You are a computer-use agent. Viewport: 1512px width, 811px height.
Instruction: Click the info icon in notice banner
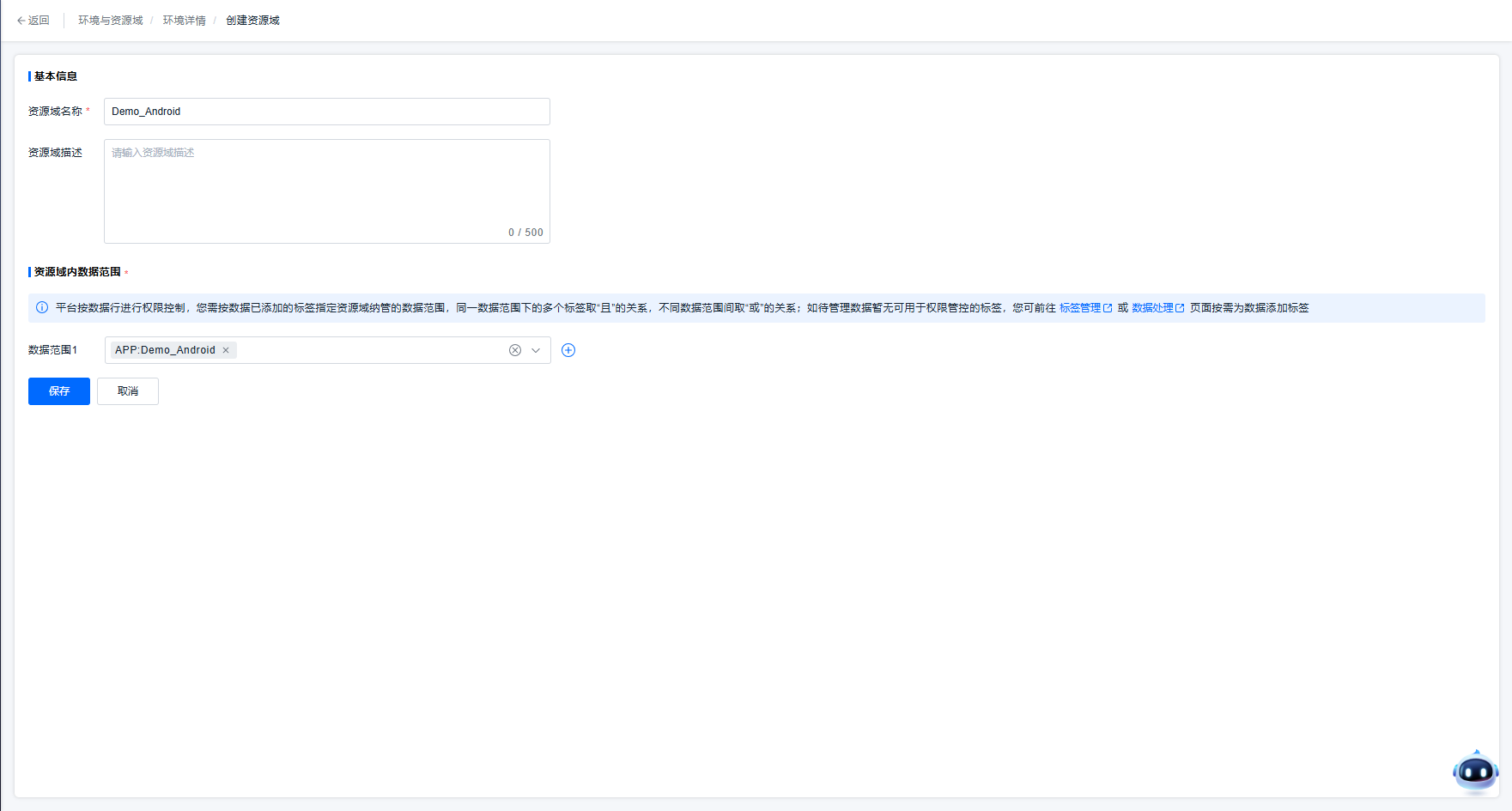pyautogui.click(x=42, y=308)
